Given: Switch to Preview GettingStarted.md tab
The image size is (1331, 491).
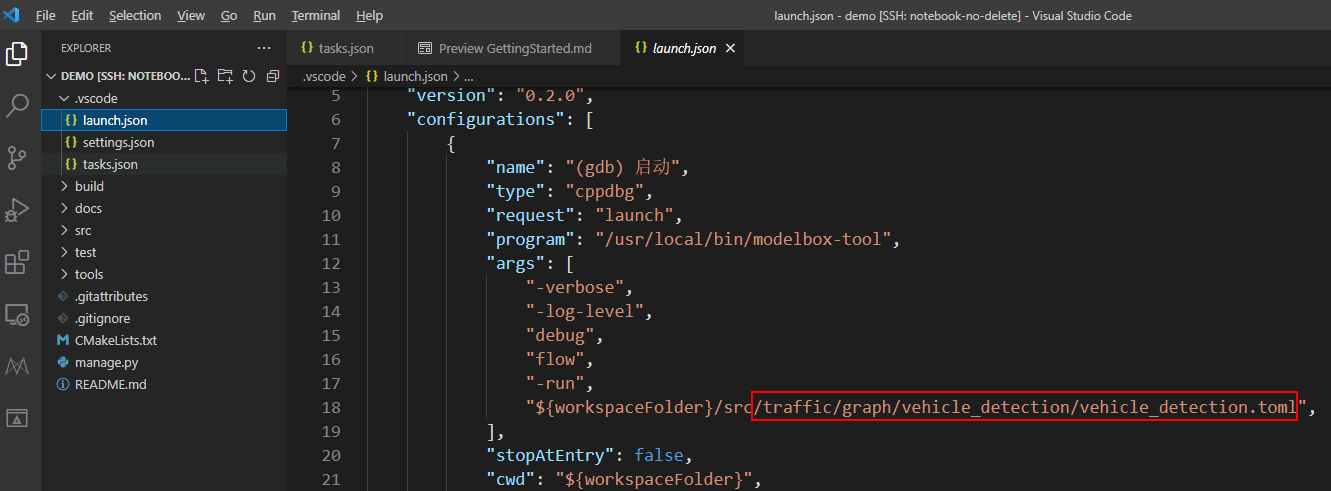Looking at the screenshot, I should [512, 48].
